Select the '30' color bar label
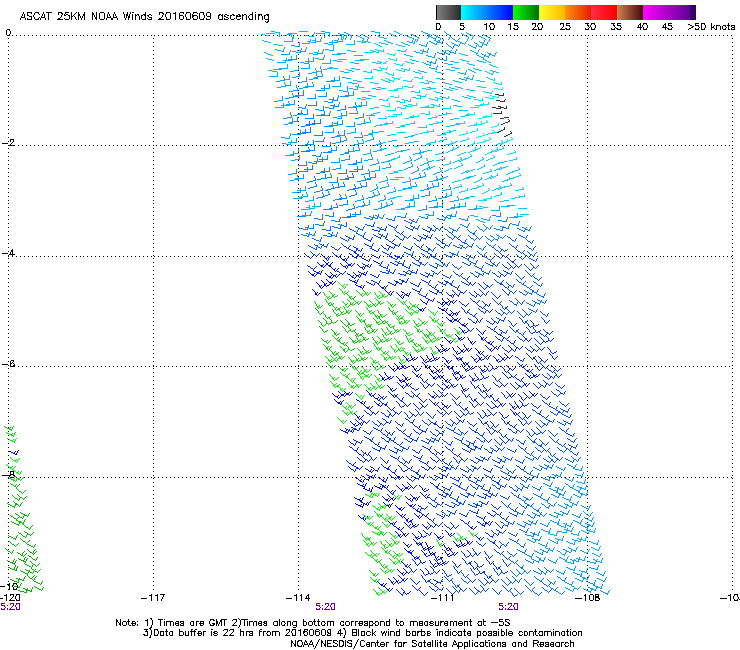This screenshot has width=740, height=650. pyautogui.click(x=590, y=27)
